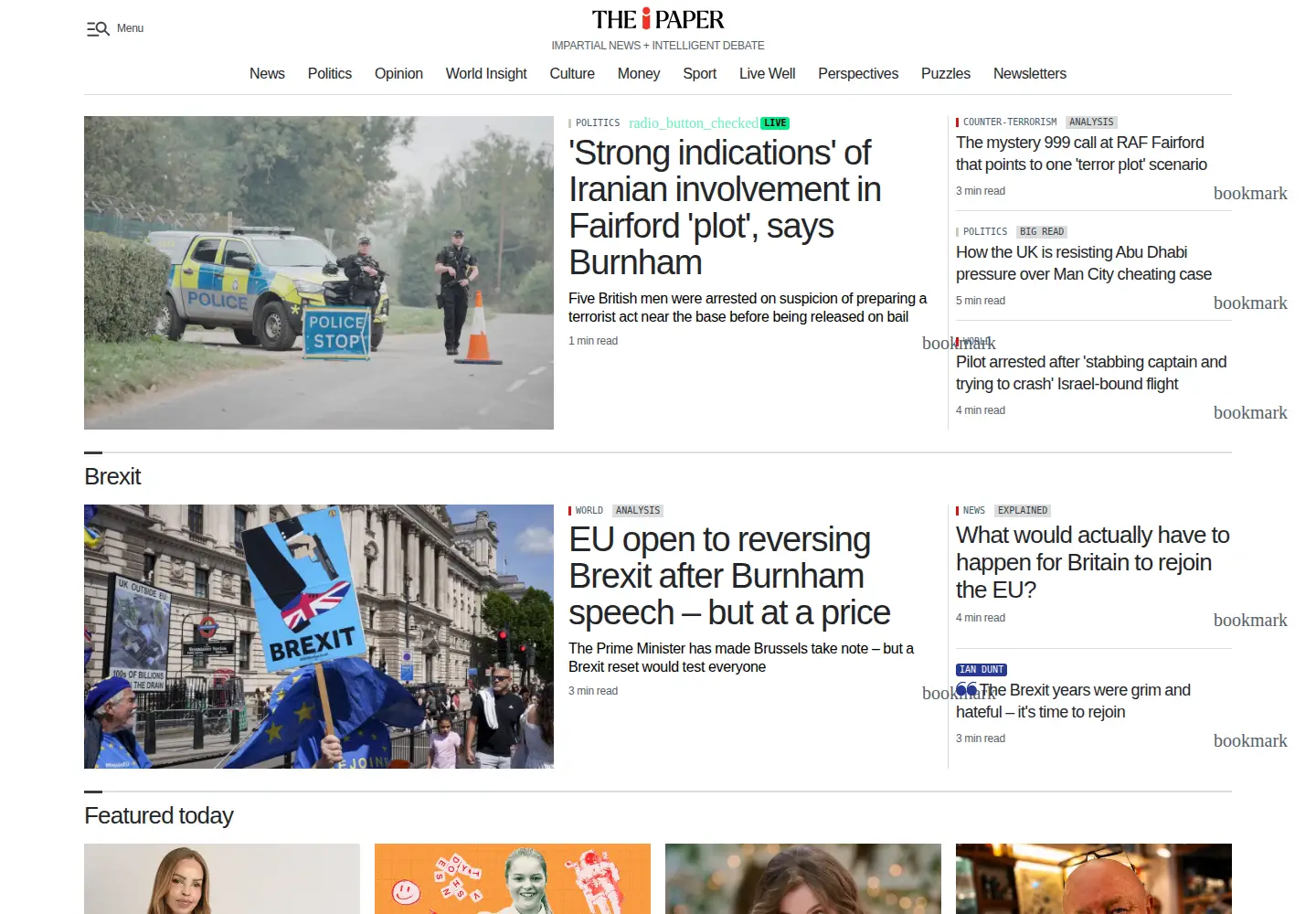Click the Ian Dunt author tag
Screen dimensions: 1316x914
coord(982,670)
